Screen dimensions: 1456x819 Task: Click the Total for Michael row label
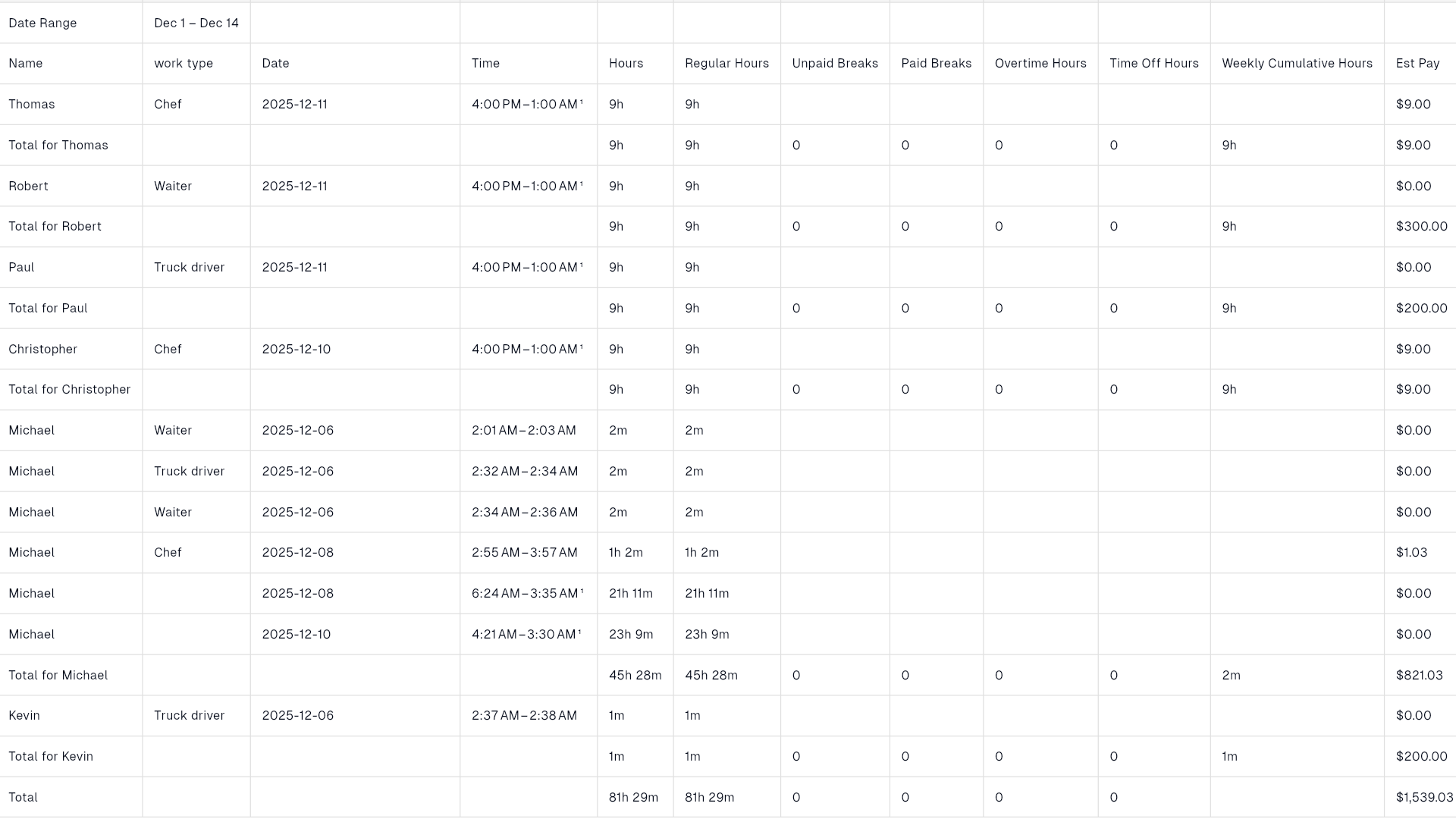point(58,675)
